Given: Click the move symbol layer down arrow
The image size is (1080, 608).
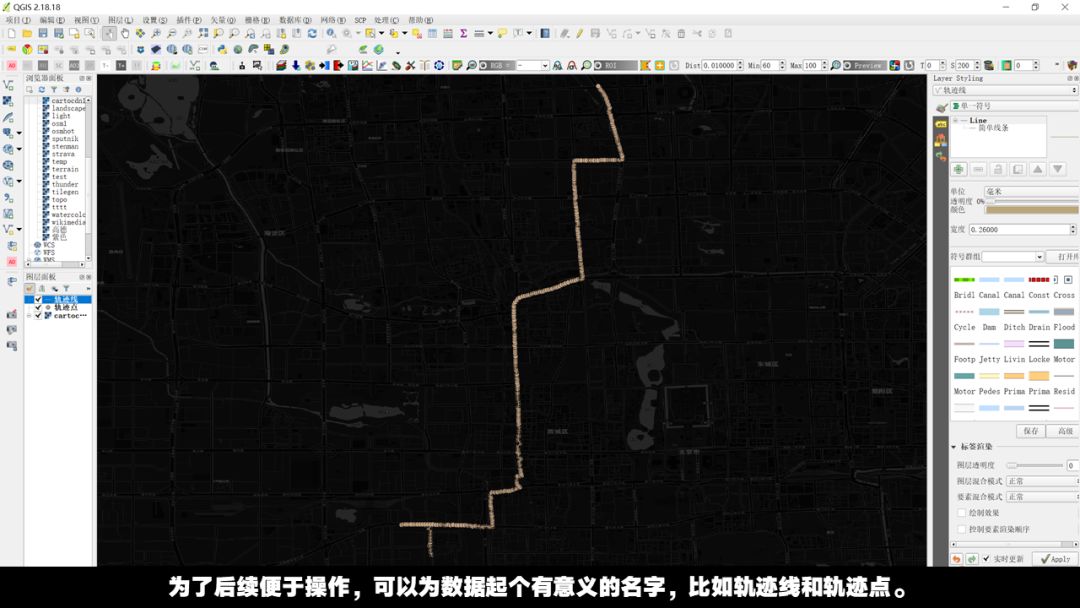Looking at the screenshot, I should (1058, 169).
